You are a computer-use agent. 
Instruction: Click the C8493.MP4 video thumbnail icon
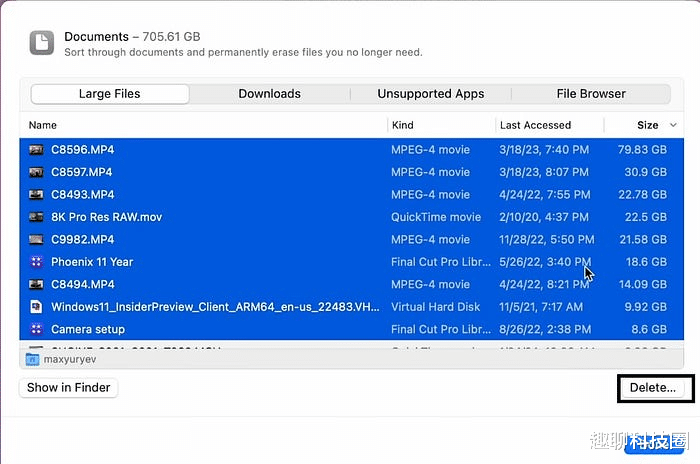click(36, 195)
